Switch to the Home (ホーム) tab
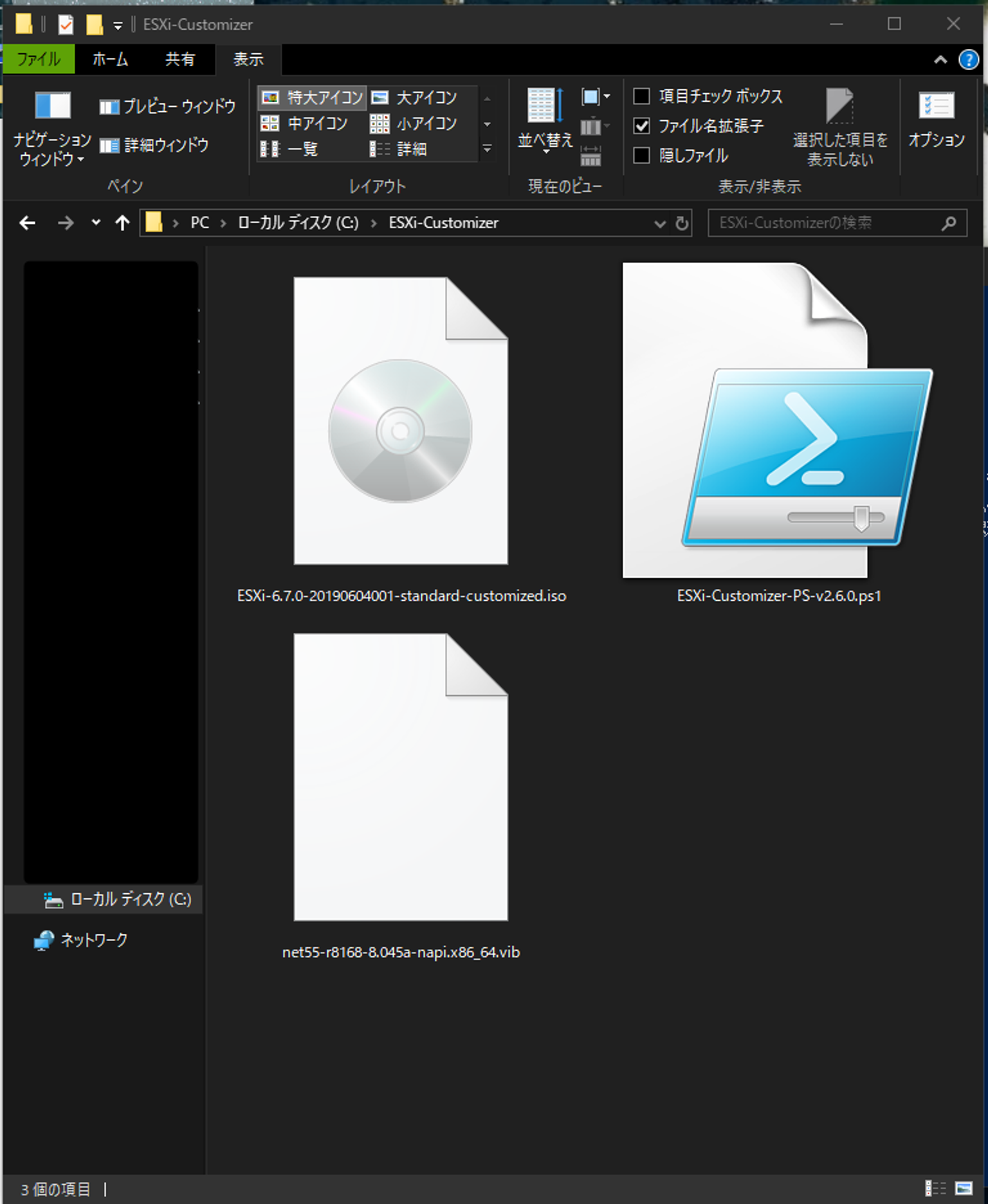Image resolution: width=988 pixels, height=1204 pixels. click(x=110, y=59)
